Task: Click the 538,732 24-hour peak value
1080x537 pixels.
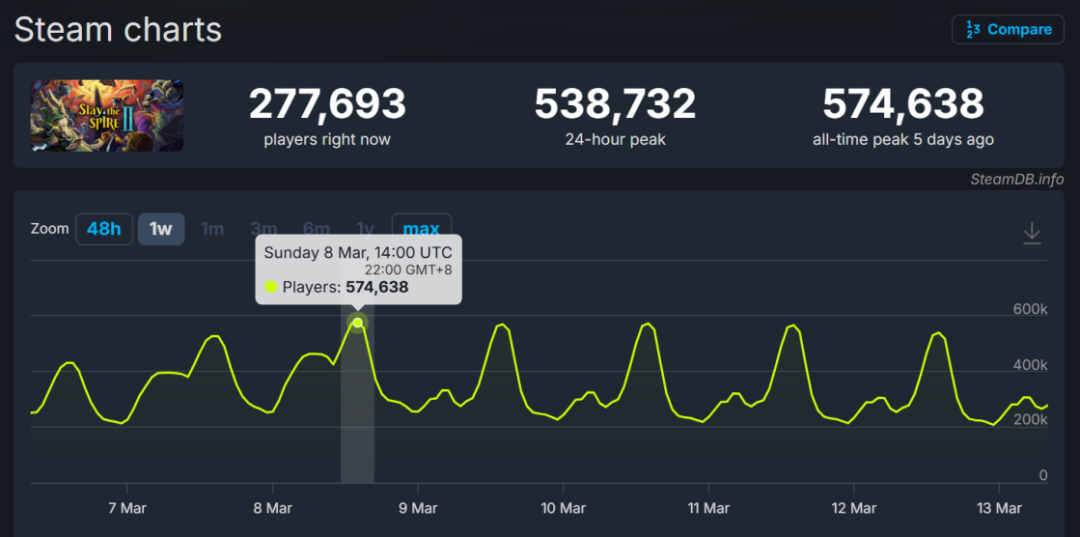Action: coord(615,104)
